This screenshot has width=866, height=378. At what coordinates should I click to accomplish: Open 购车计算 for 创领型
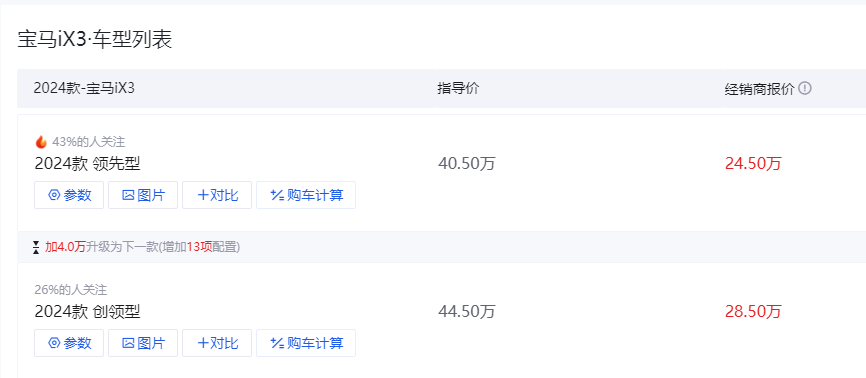click(x=306, y=343)
